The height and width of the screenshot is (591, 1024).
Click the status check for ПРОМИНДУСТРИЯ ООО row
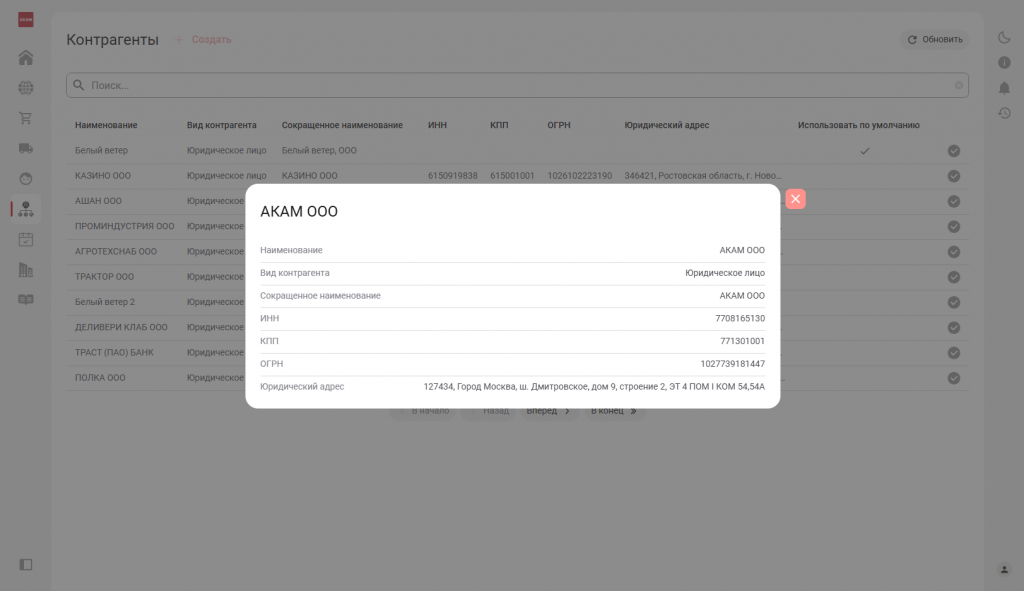953,227
